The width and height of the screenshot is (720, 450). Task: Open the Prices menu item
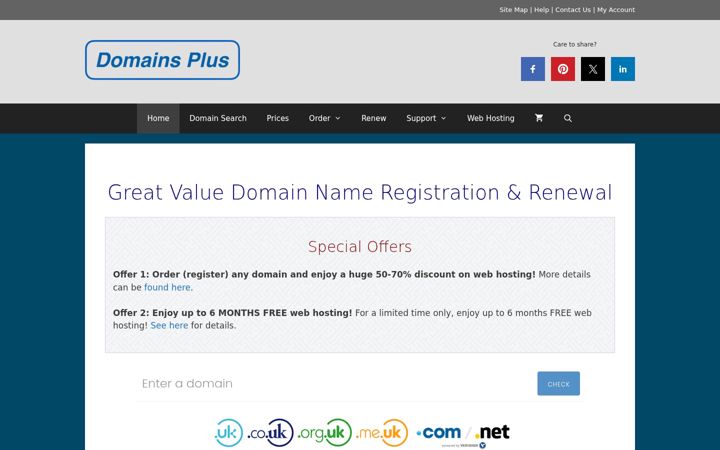pos(277,118)
